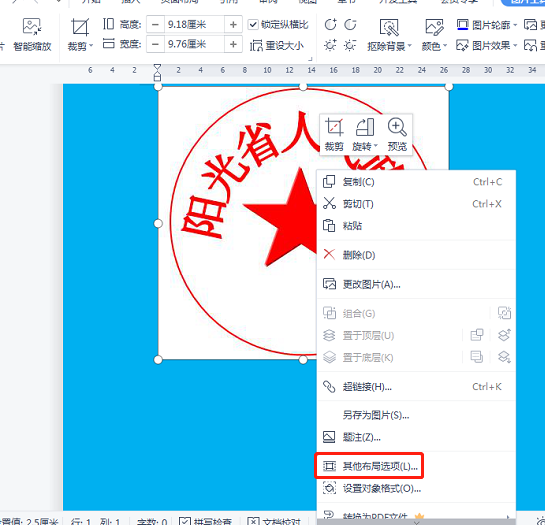Viewport: 545px width, 525px height.
Task: Click the decrease brightness sun icon
Action: (x=350, y=45)
